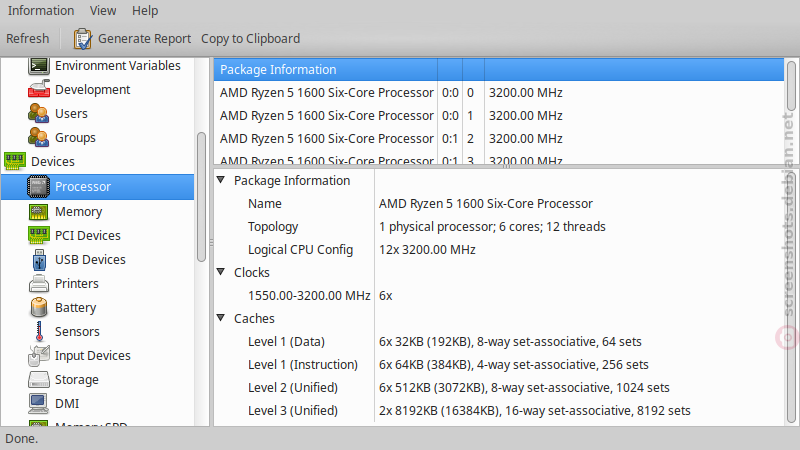Select processor row with thread 0
Image resolution: width=800 pixels, height=450 pixels.
pos(498,93)
